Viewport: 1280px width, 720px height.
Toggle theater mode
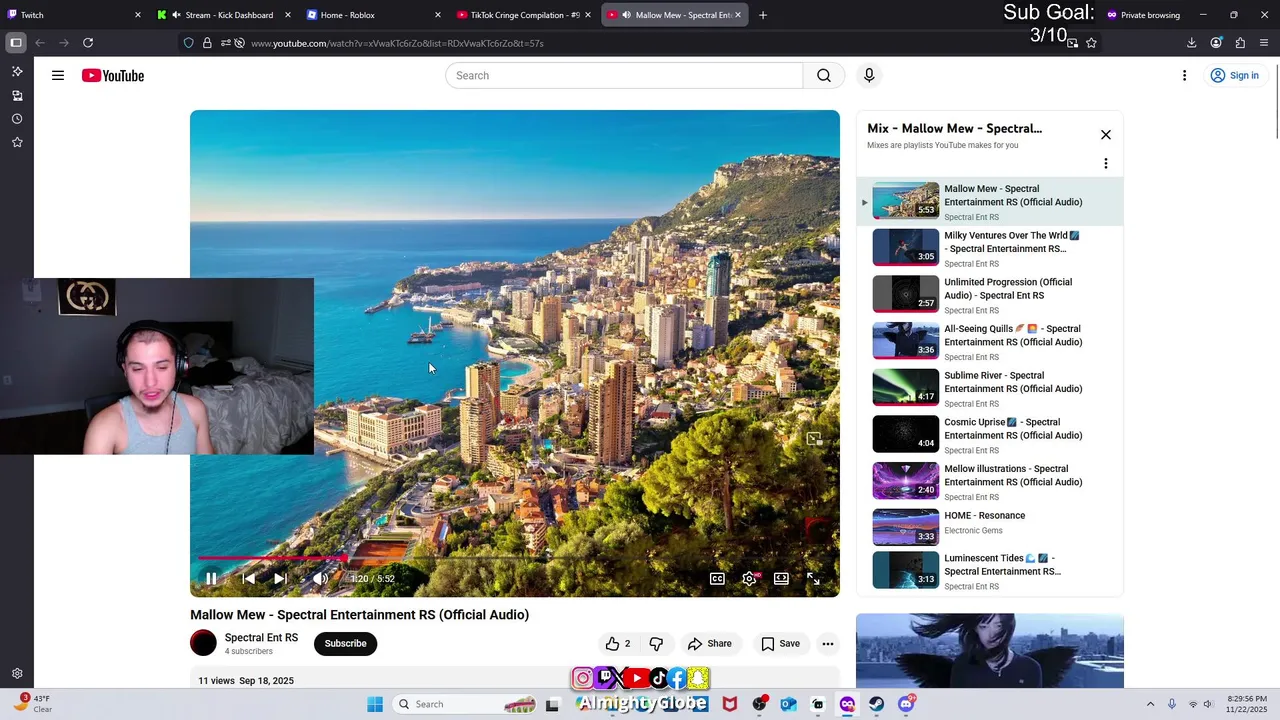(x=781, y=579)
